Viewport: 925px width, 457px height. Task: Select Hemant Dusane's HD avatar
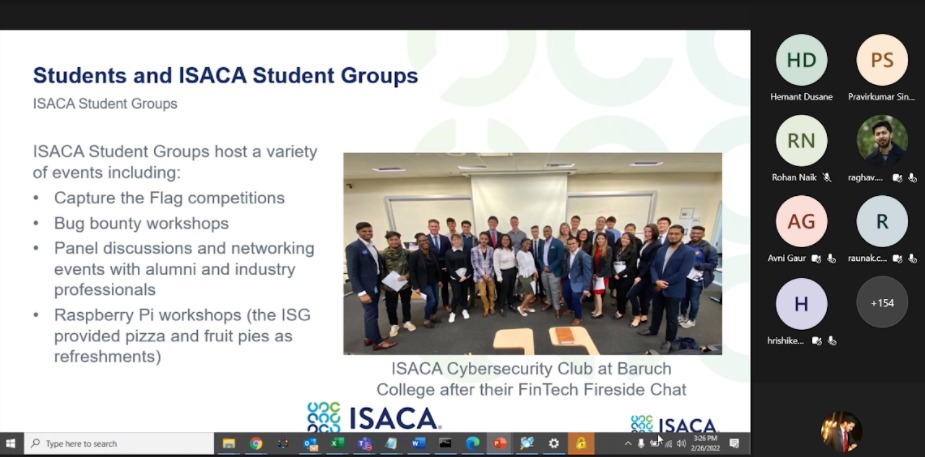tap(801, 60)
